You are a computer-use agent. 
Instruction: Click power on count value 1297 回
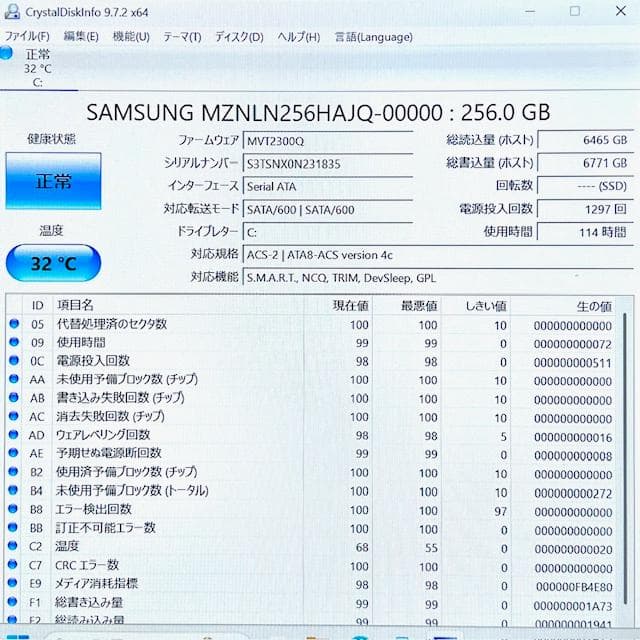click(x=585, y=209)
